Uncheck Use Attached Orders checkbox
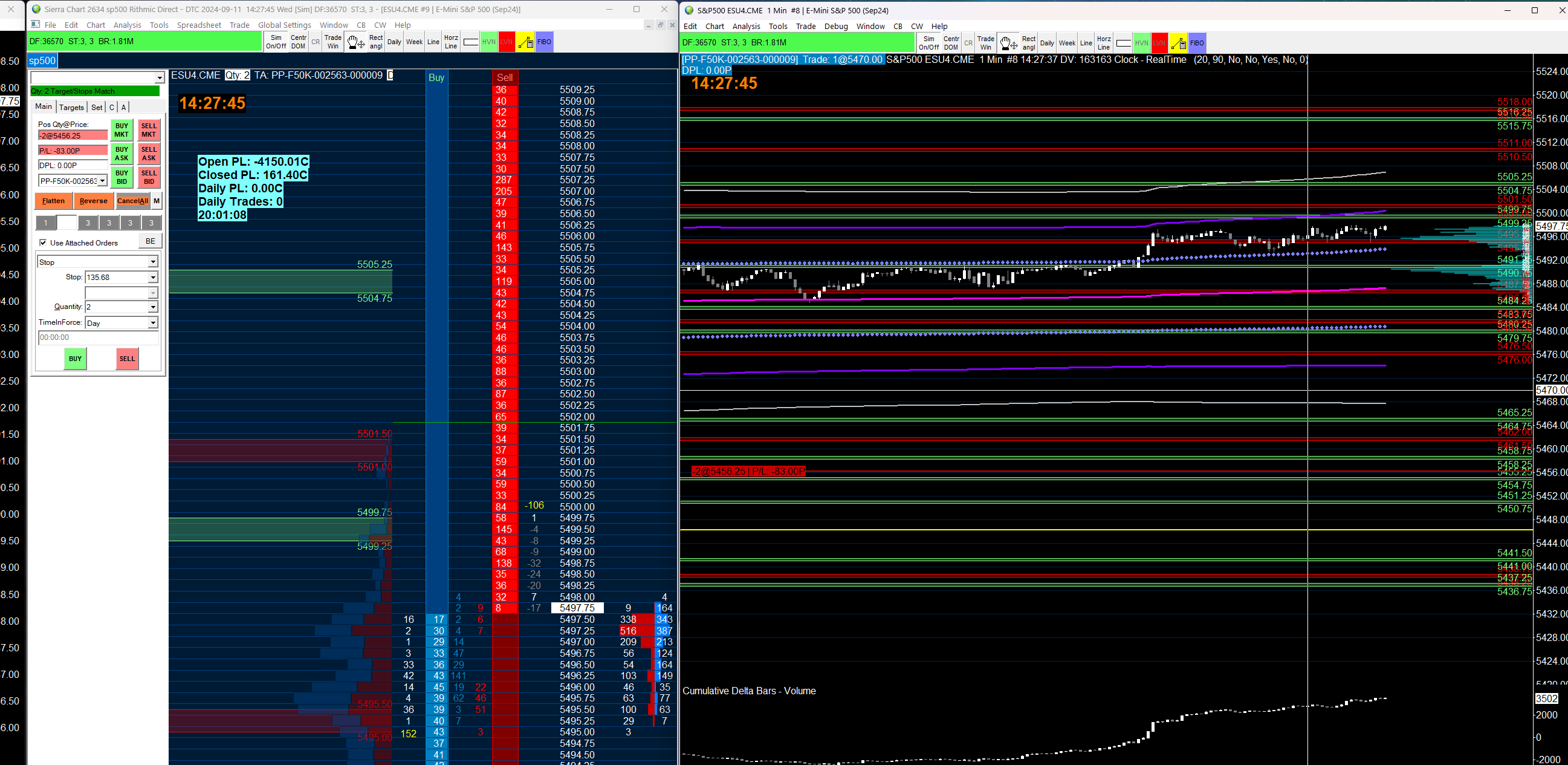 coord(43,243)
